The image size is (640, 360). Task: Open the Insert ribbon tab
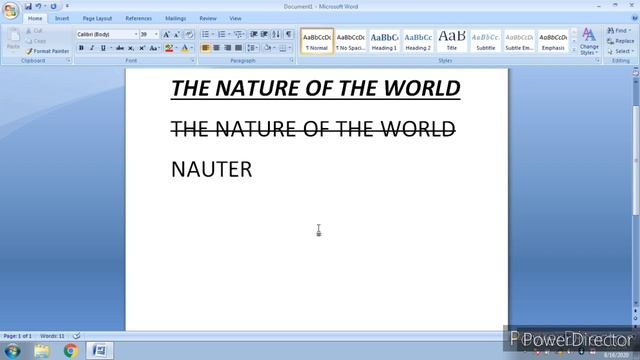coord(62,18)
